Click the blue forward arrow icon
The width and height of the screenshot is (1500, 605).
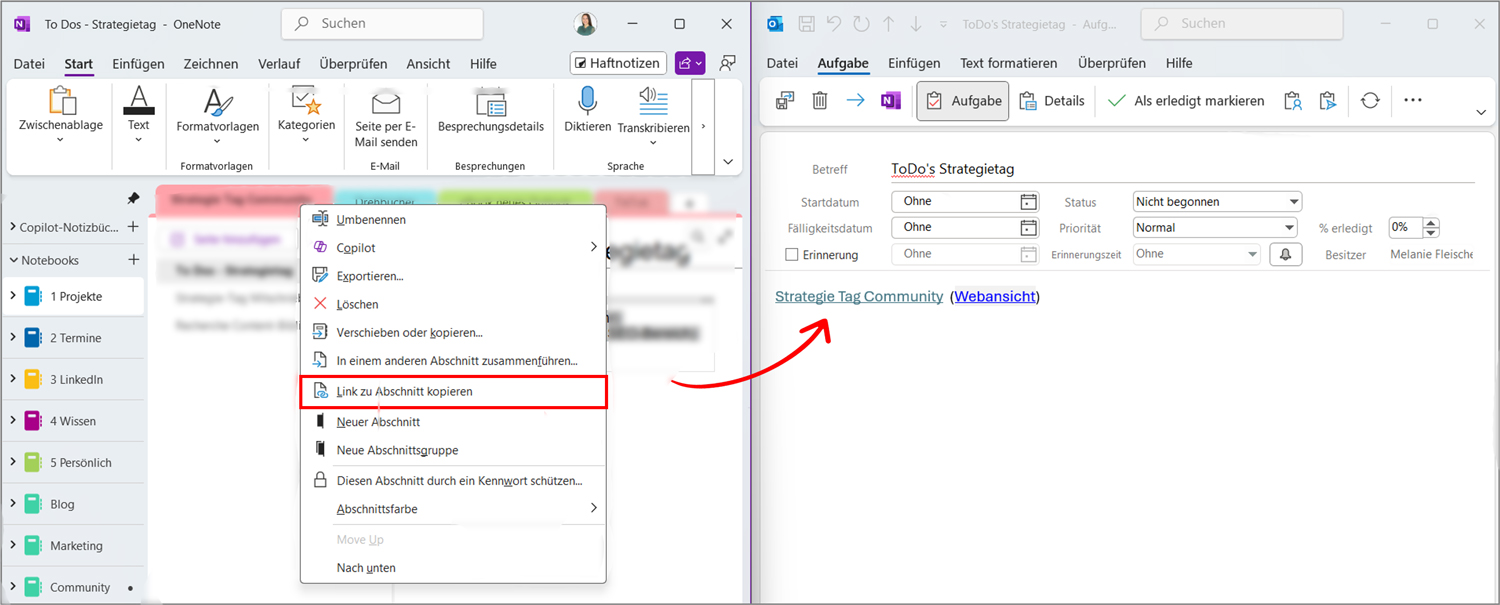[855, 100]
